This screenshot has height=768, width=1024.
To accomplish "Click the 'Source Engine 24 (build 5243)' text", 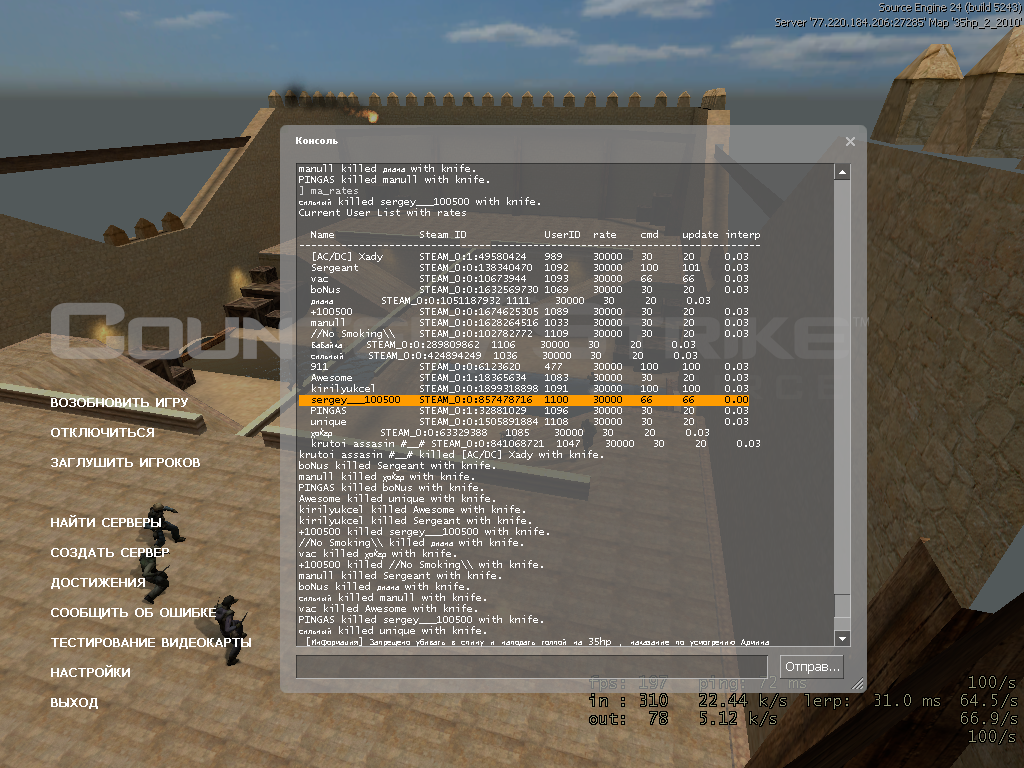I will (x=950, y=8).
